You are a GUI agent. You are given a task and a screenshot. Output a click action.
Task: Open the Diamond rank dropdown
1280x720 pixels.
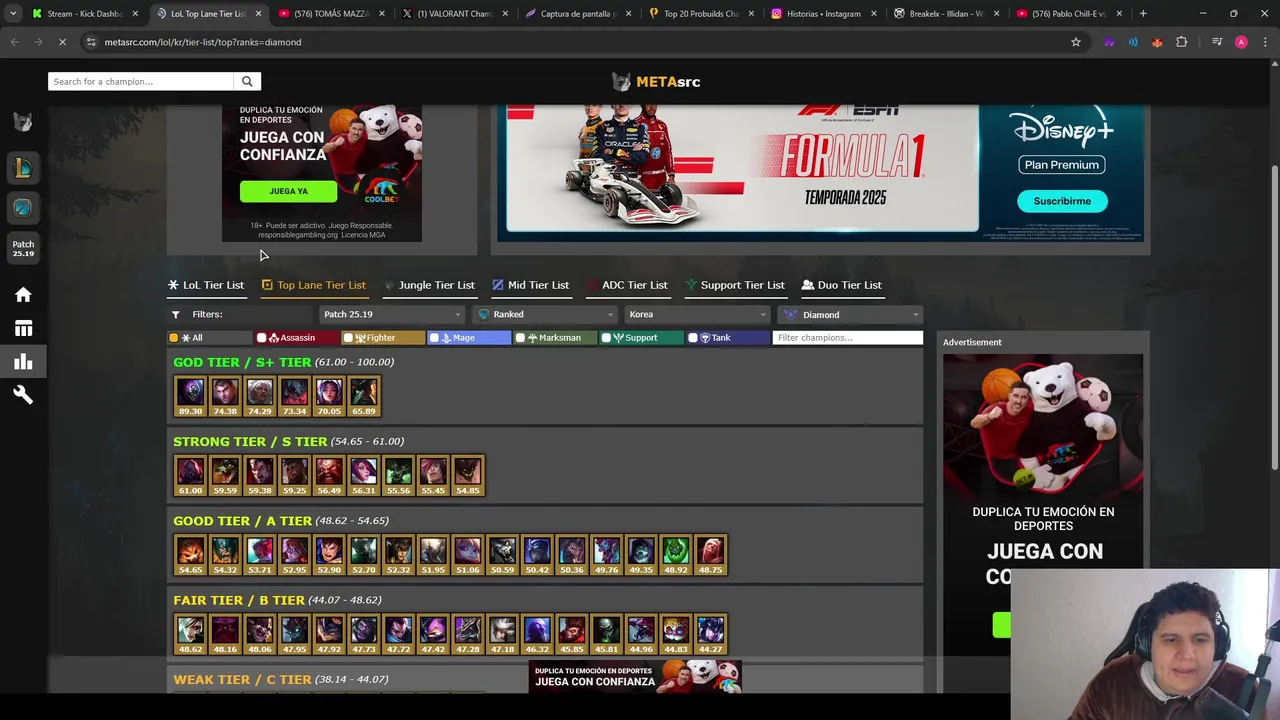tap(851, 315)
